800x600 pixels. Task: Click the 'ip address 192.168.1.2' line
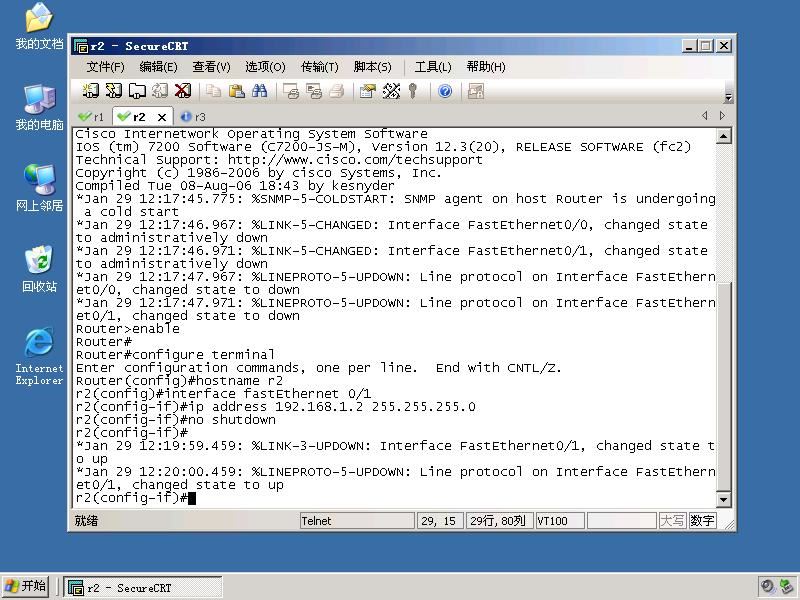tap(276, 407)
